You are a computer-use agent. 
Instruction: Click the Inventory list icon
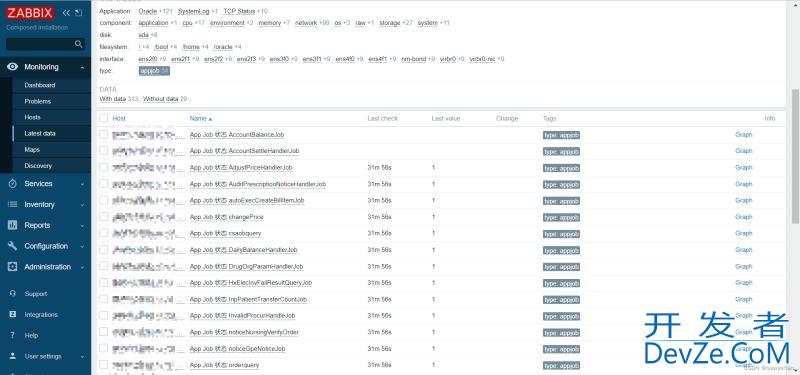pyautogui.click(x=13, y=205)
